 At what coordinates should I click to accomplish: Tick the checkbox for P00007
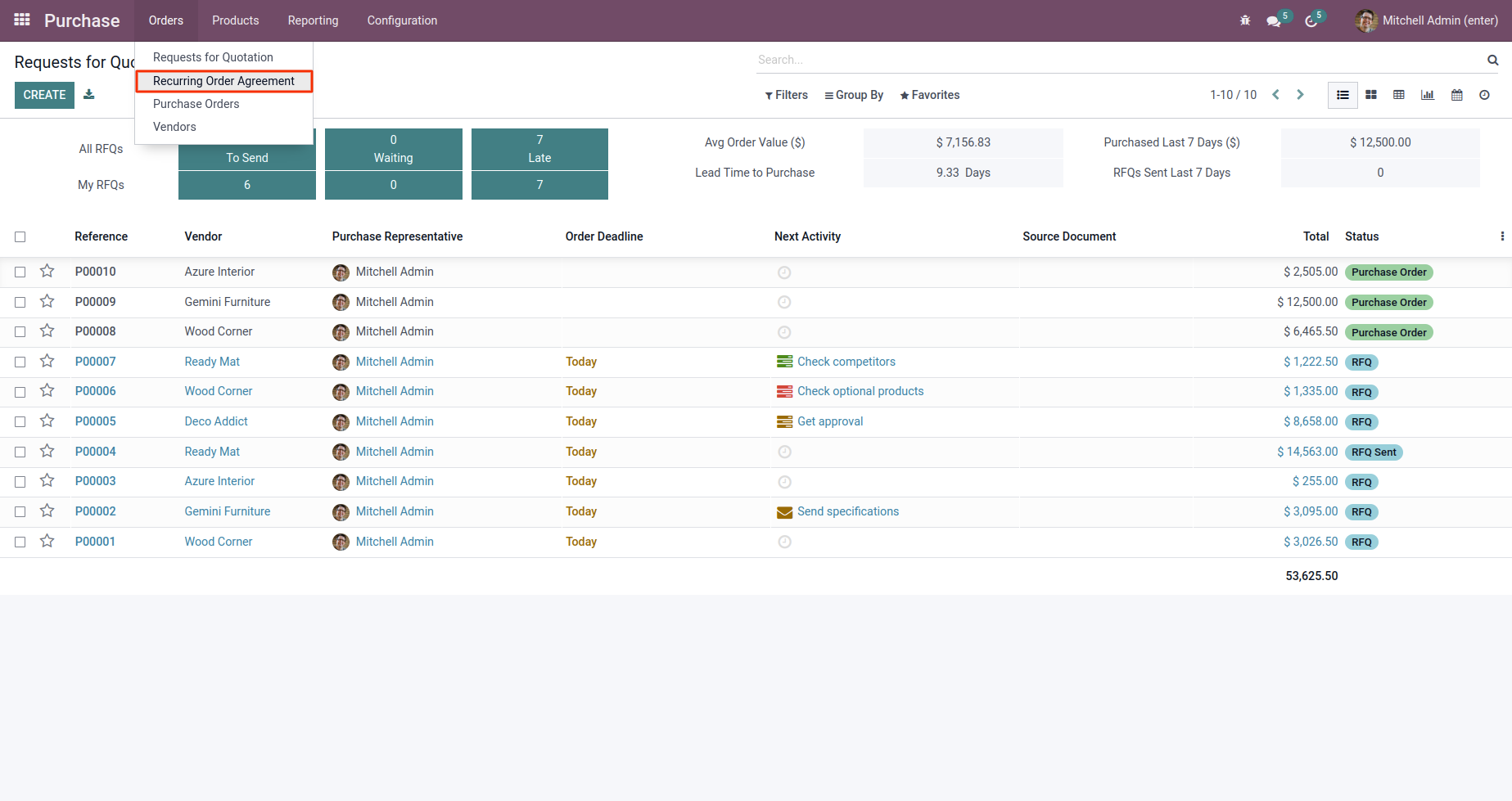point(20,362)
